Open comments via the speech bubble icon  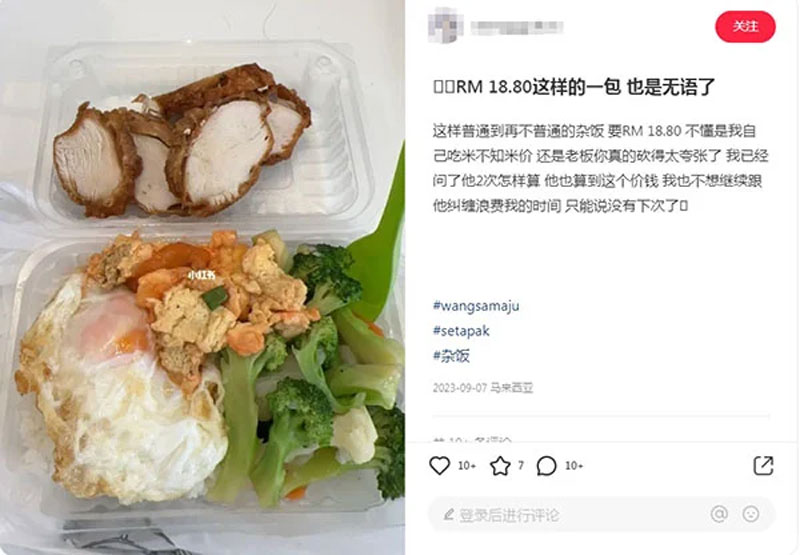[x=546, y=466]
